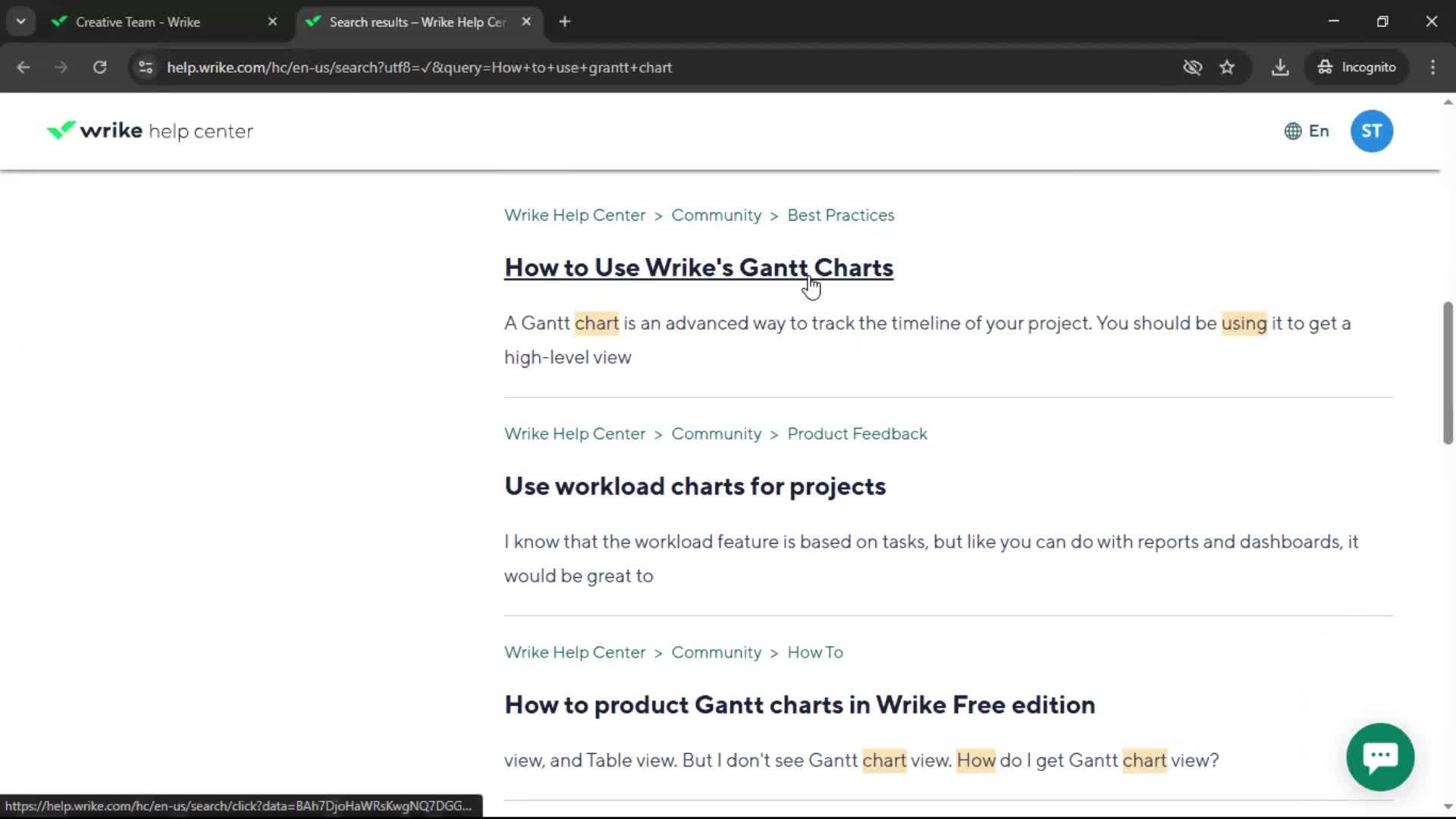View site information icon in address bar
The width and height of the screenshot is (1456, 819).
(x=146, y=67)
